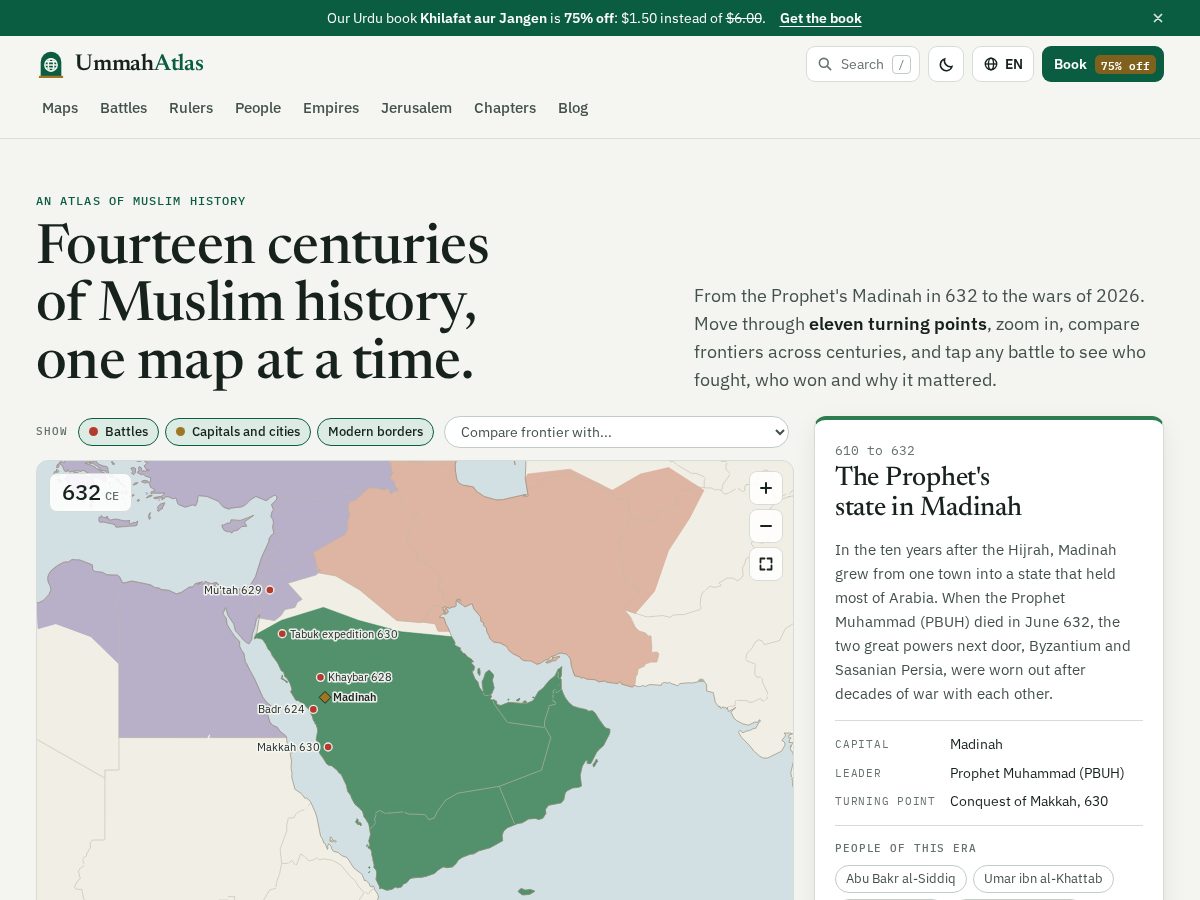Click the Book 75% off button
The width and height of the screenshot is (1200, 900).
[x=1103, y=64]
